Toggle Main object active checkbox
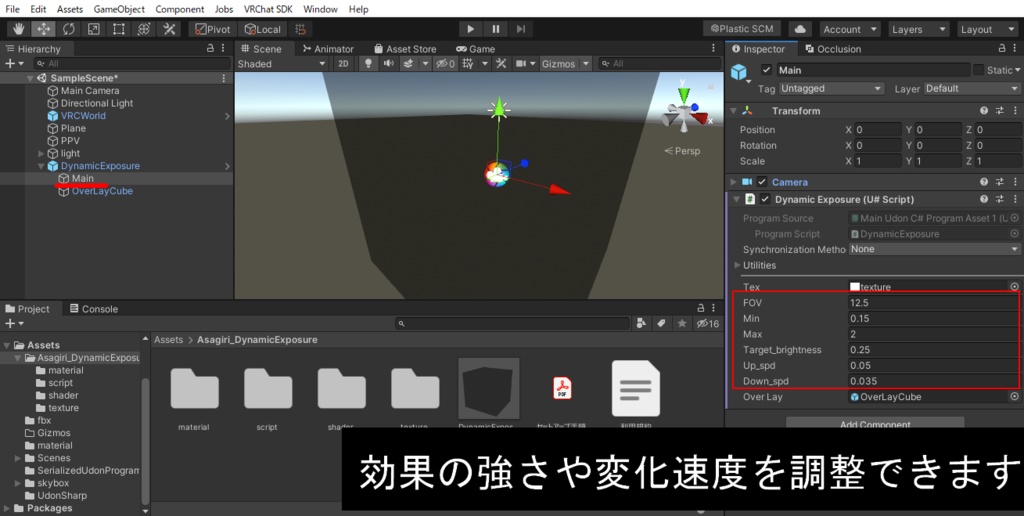Viewport: 1024px width, 516px height. click(x=767, y=70)
